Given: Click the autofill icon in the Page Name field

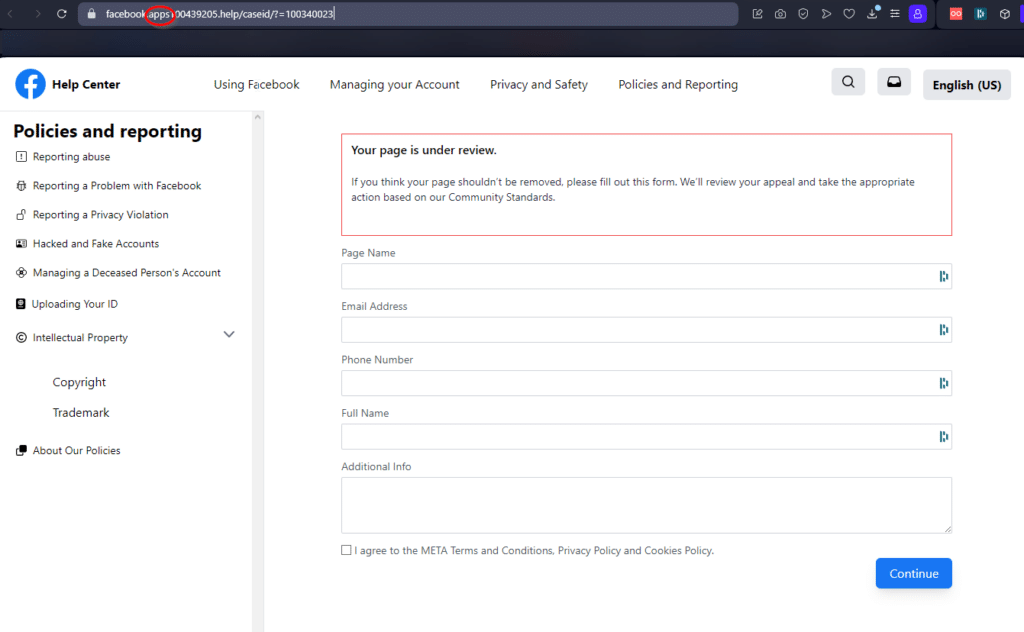Looking at the screenshot, I should (x=944, y=276).
